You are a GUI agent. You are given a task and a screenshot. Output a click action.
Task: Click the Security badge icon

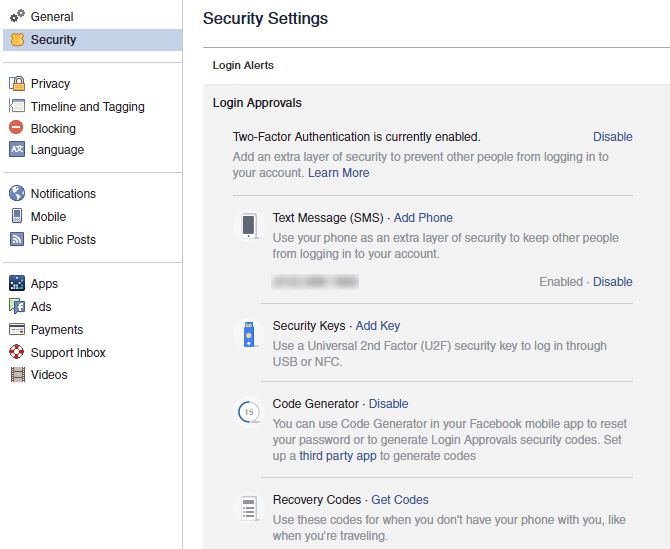coord(17,39)
